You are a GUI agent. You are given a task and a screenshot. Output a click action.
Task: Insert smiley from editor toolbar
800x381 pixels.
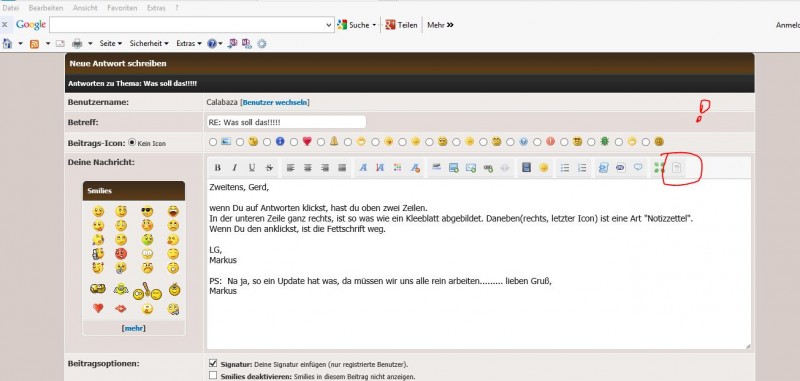click(x=544, y=168)
